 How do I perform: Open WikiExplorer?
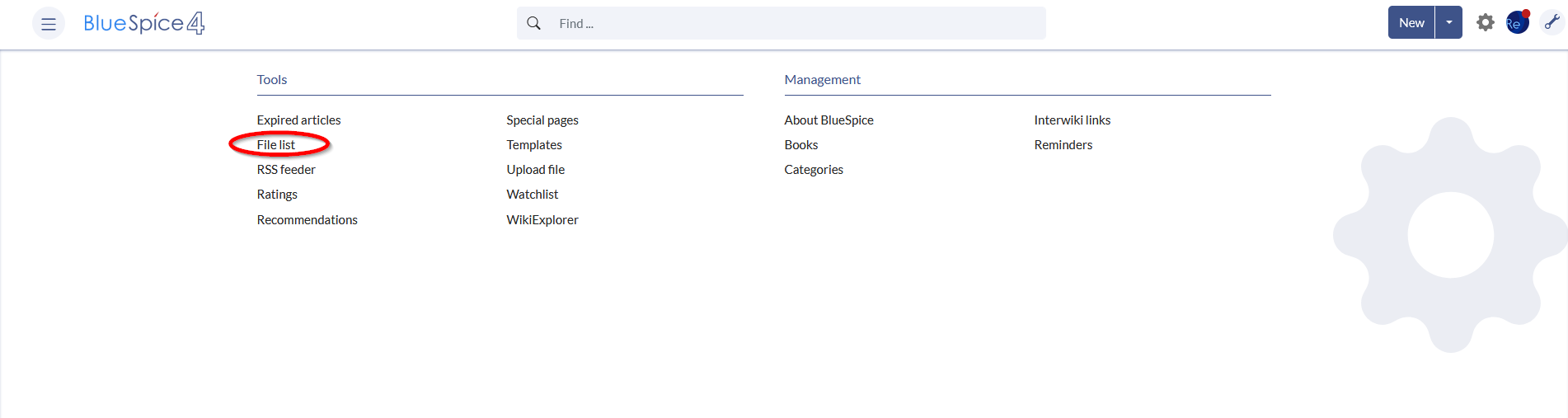coord(542,220)
